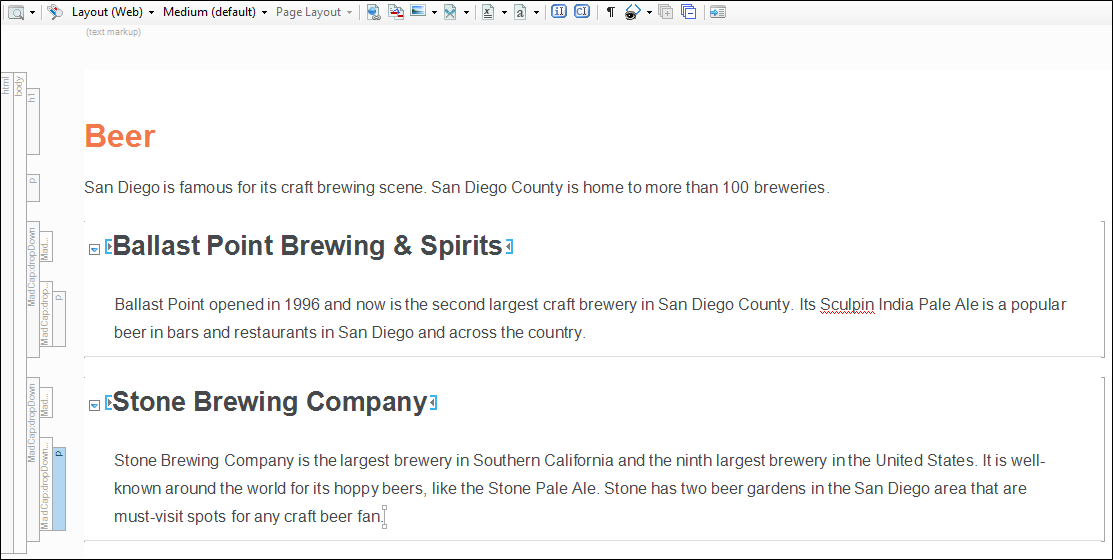Toggle the concept entry mode icon
Image resolution: width=1113 pixels, height=560 pixels.
click(x=582, y=11)
